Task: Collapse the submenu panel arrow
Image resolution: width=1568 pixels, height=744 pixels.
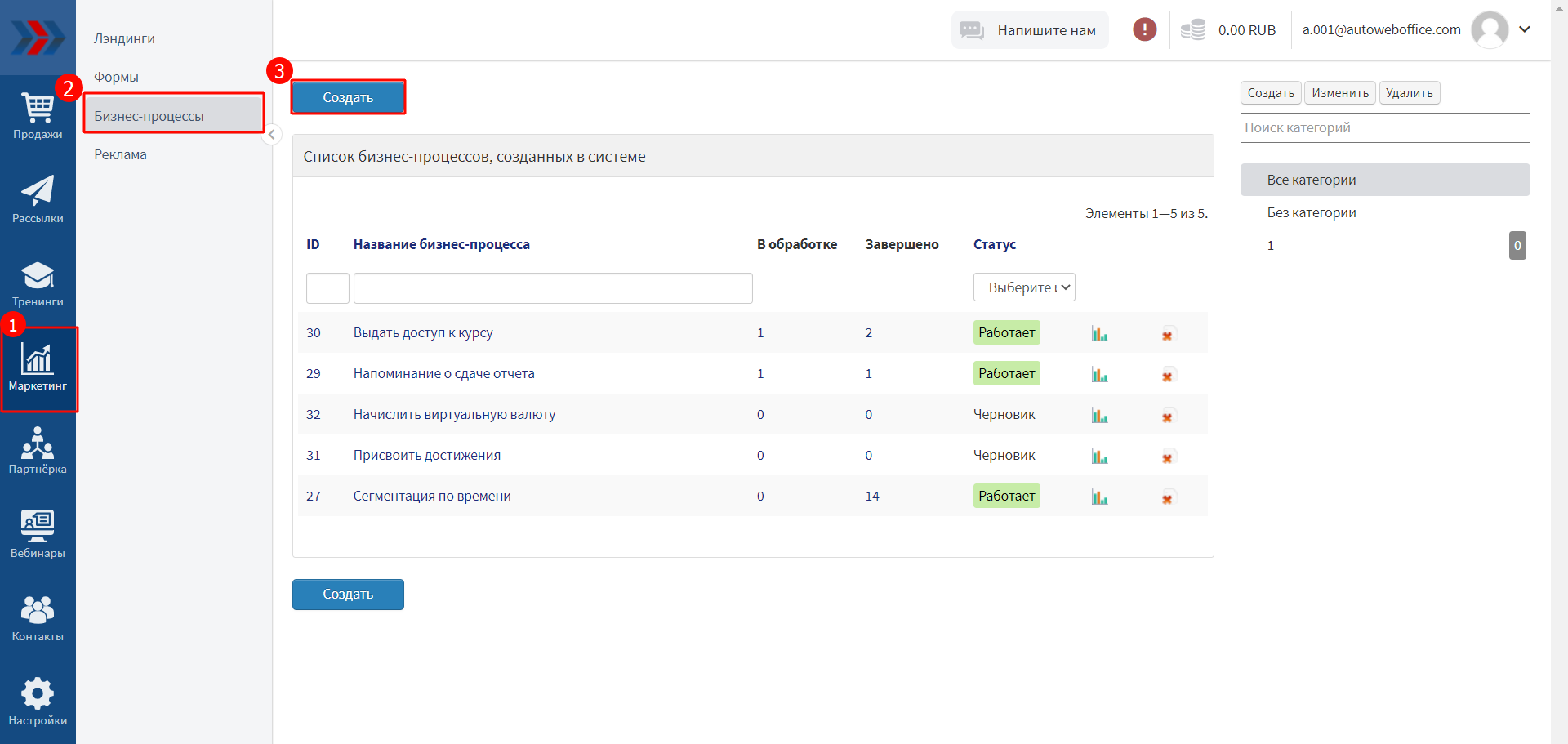Action: (272, 135)
